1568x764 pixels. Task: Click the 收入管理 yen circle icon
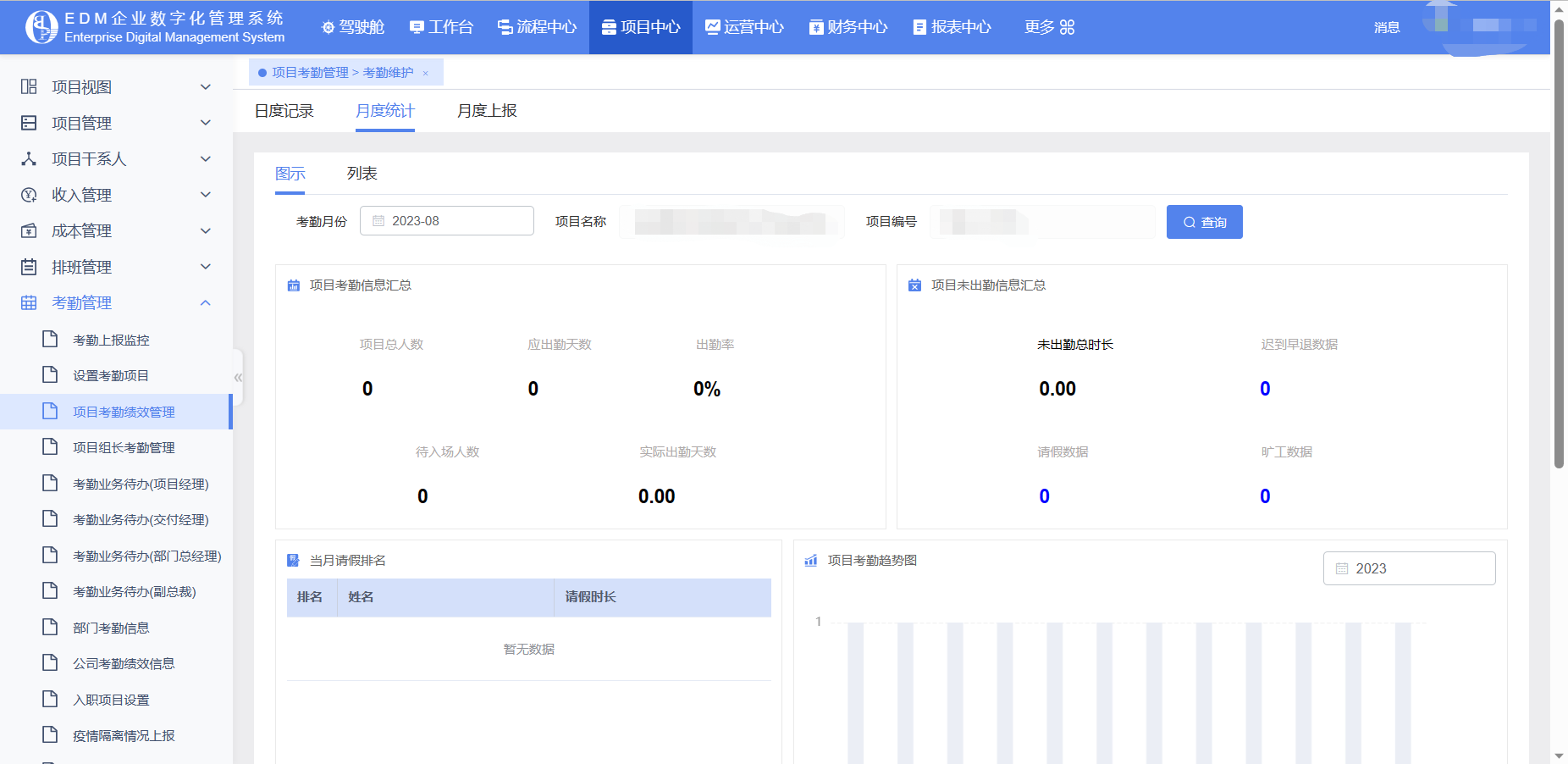[29, 195]
